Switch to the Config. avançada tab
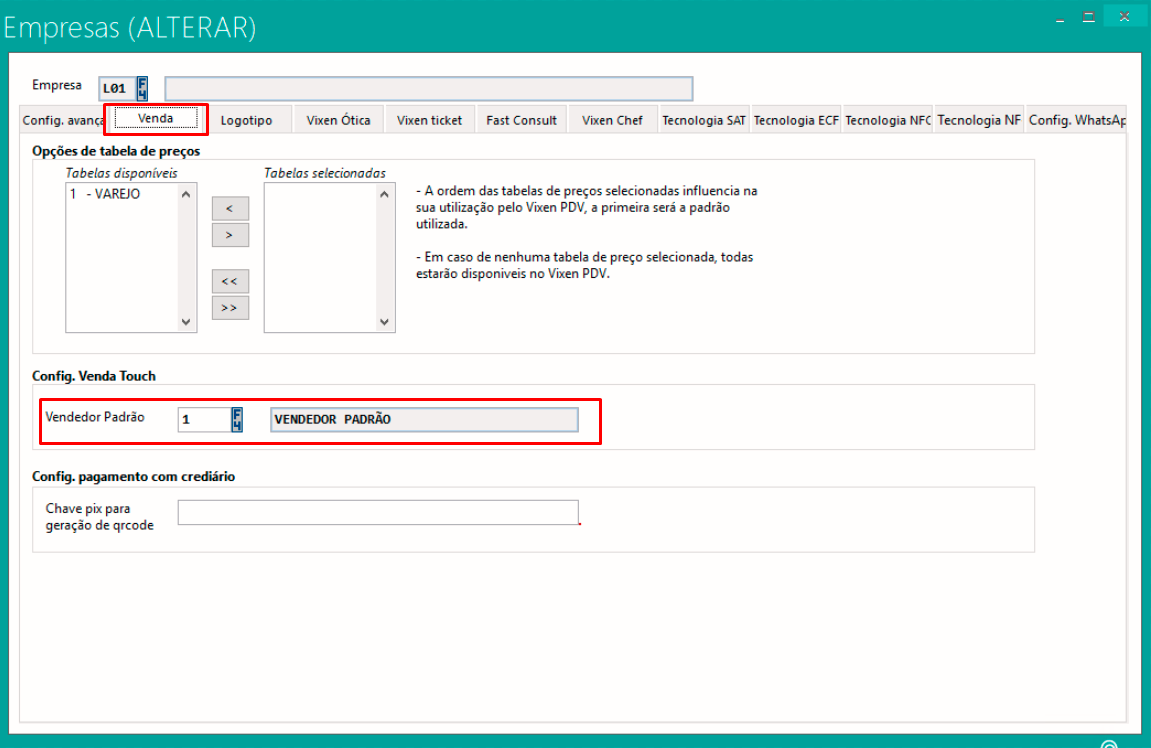1151x748 pixels. pos(62,120)
